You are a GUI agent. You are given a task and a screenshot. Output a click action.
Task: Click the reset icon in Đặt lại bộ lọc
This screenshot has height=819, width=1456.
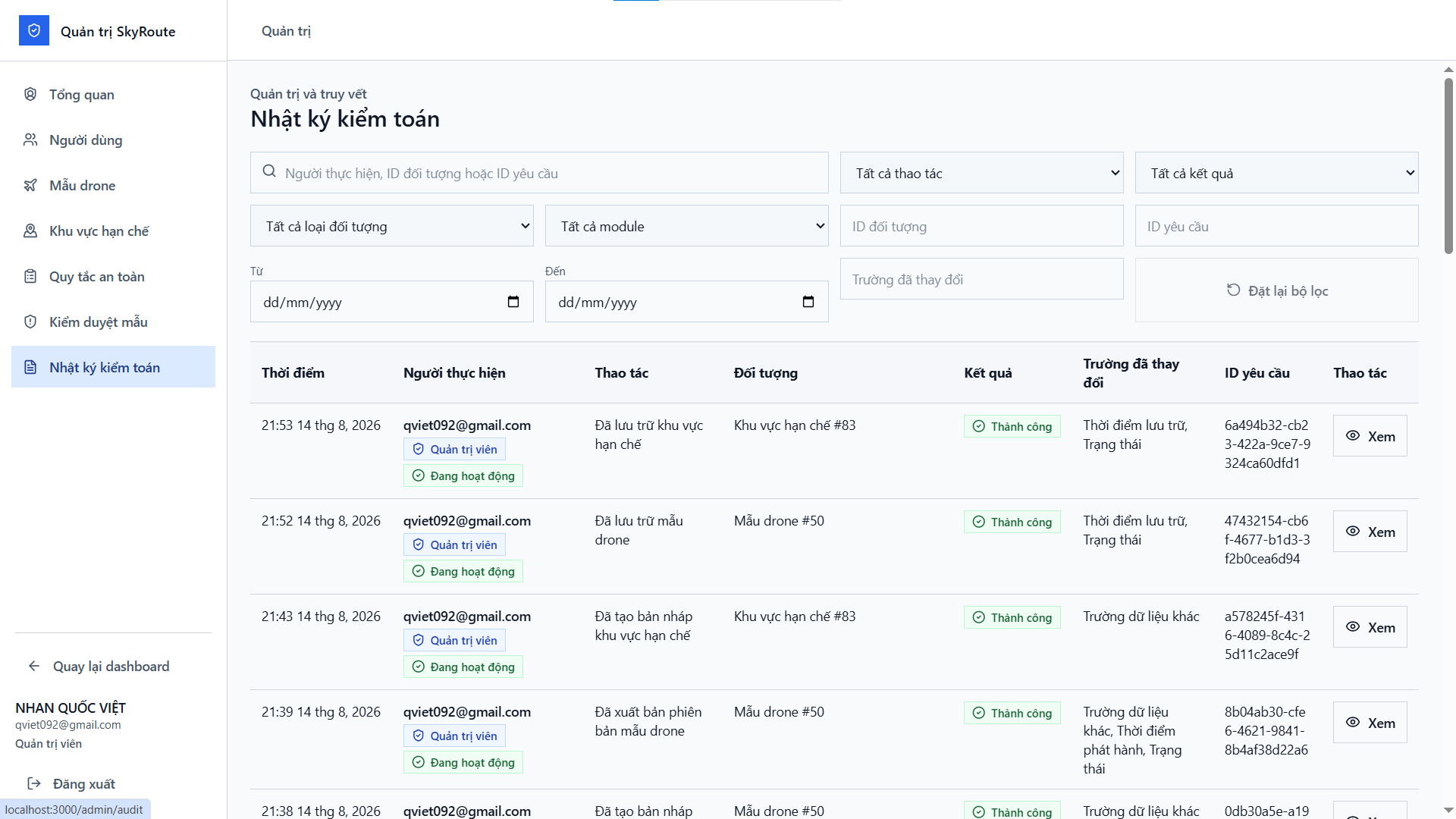point(1234,290)
